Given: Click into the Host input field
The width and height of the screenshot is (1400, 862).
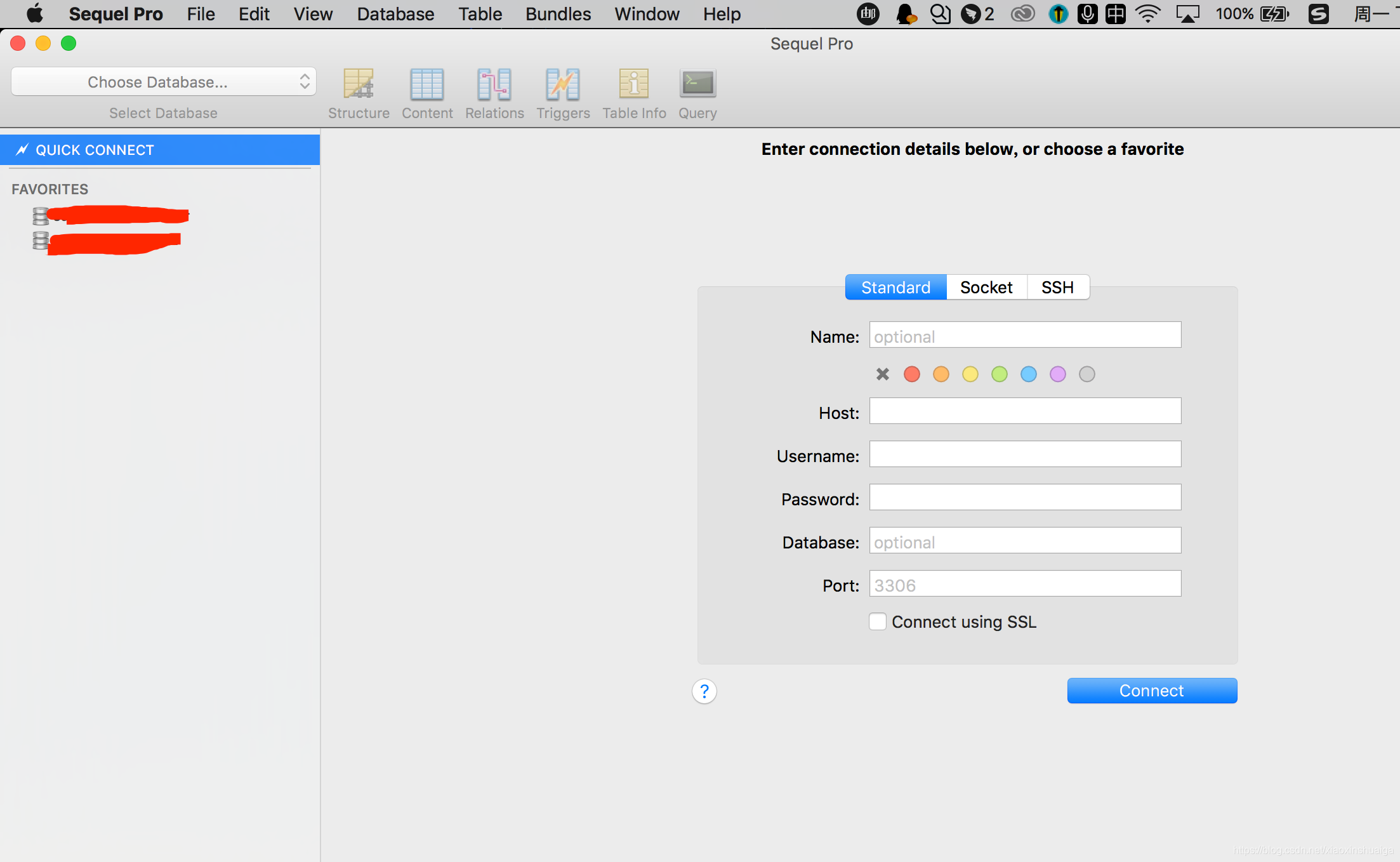Looking at the screenshot, I should tap(1025, 411).
